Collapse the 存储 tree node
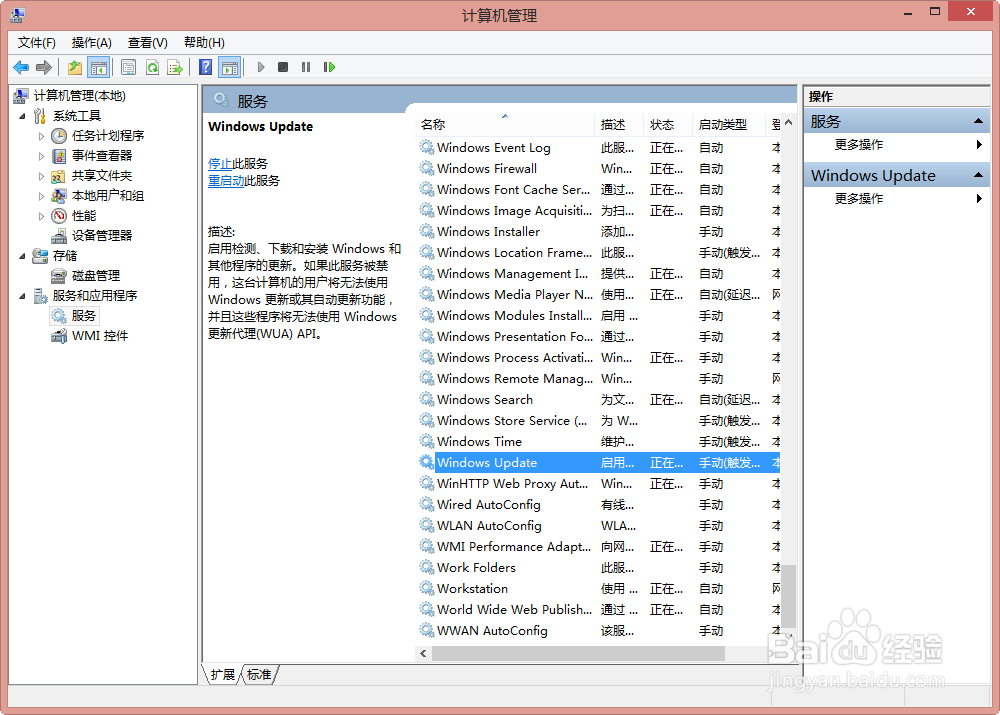 point(23,256)
